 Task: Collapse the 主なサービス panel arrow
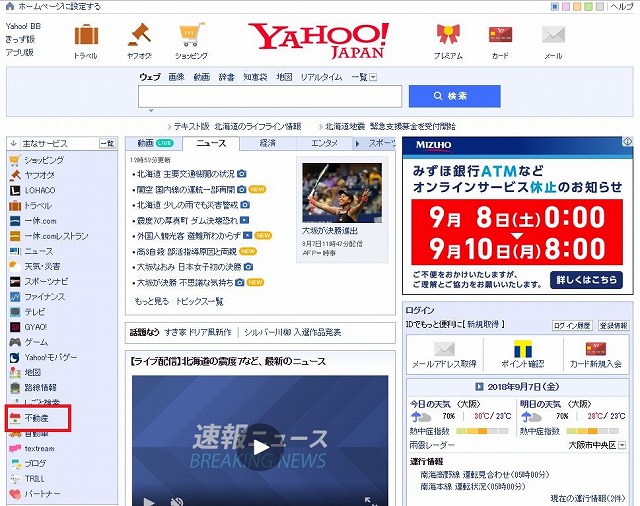13,144
